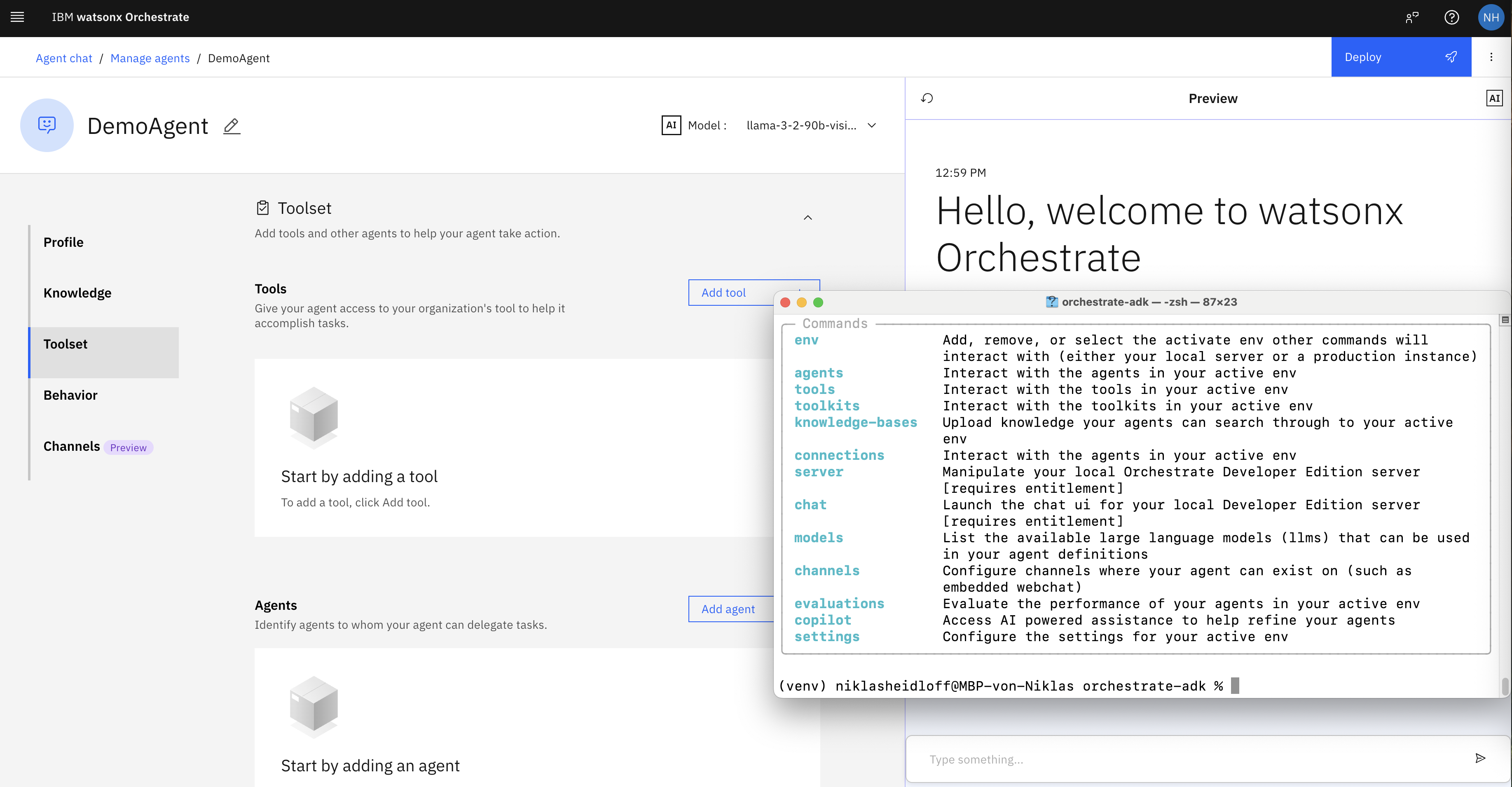Open the chat with agent icon in header
The width and height of the screenshot is (1512, 787).
tap(1411, 18)
